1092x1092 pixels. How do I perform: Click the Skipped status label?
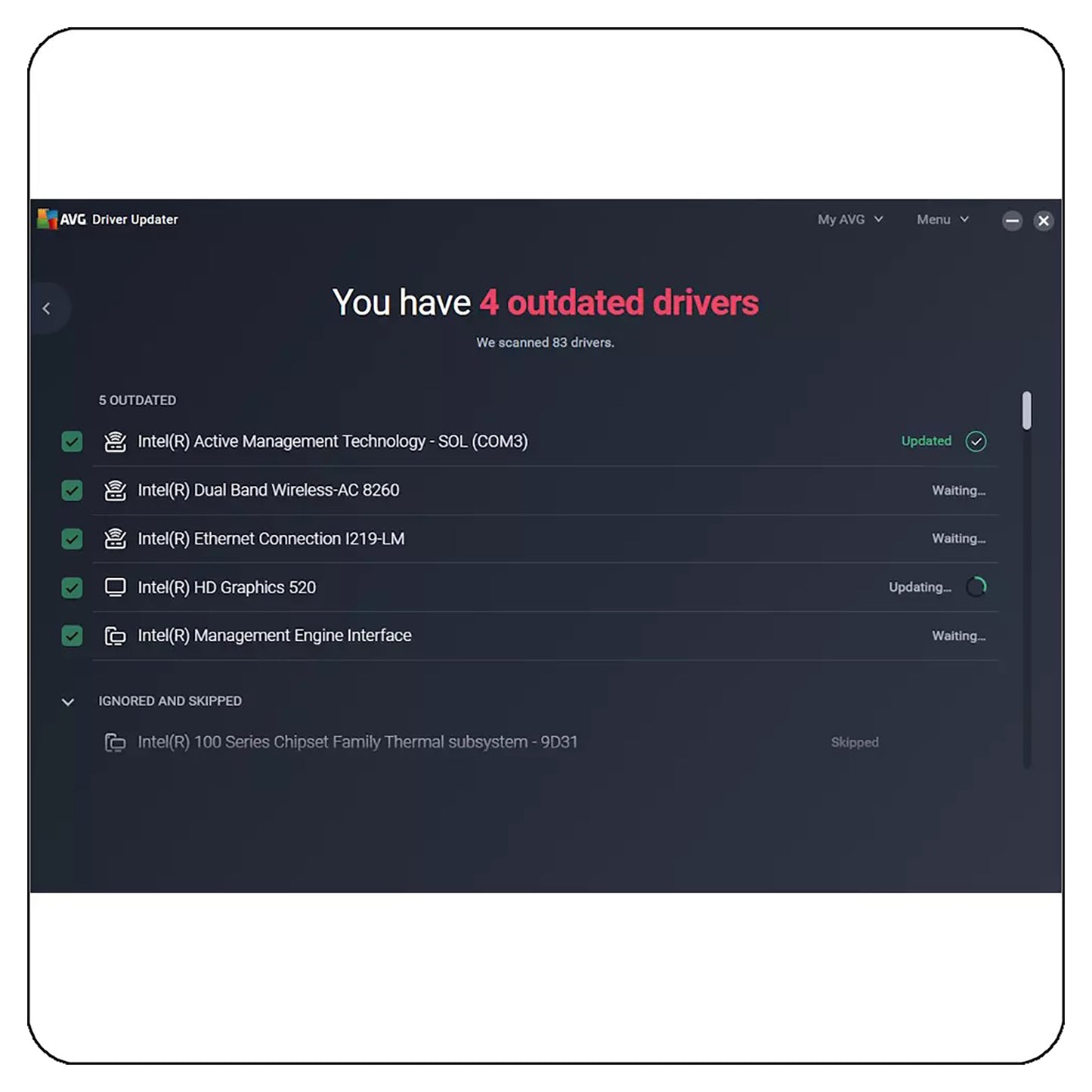pos(855,742)
